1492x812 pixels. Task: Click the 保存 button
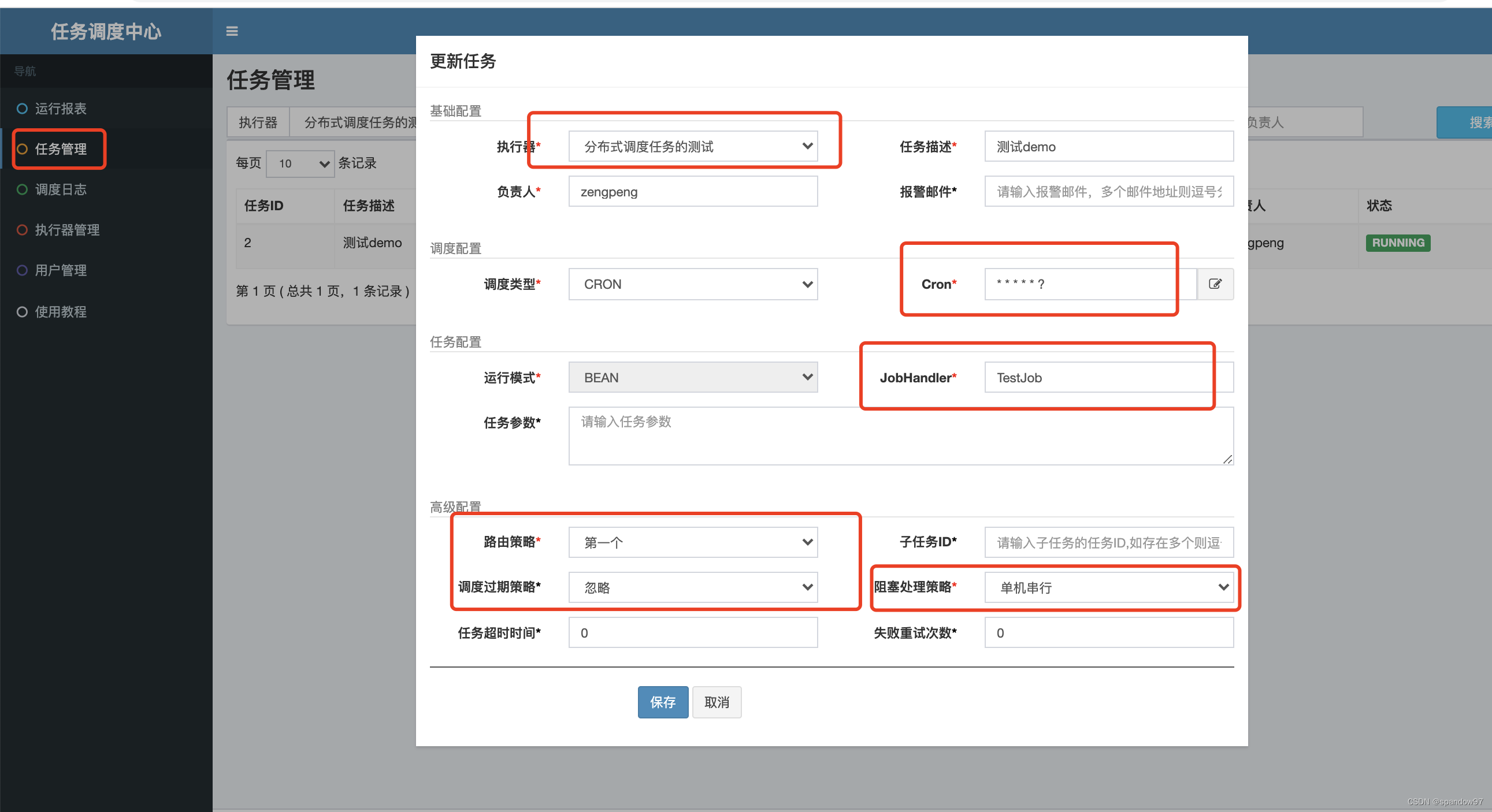[x=663, y=702]
